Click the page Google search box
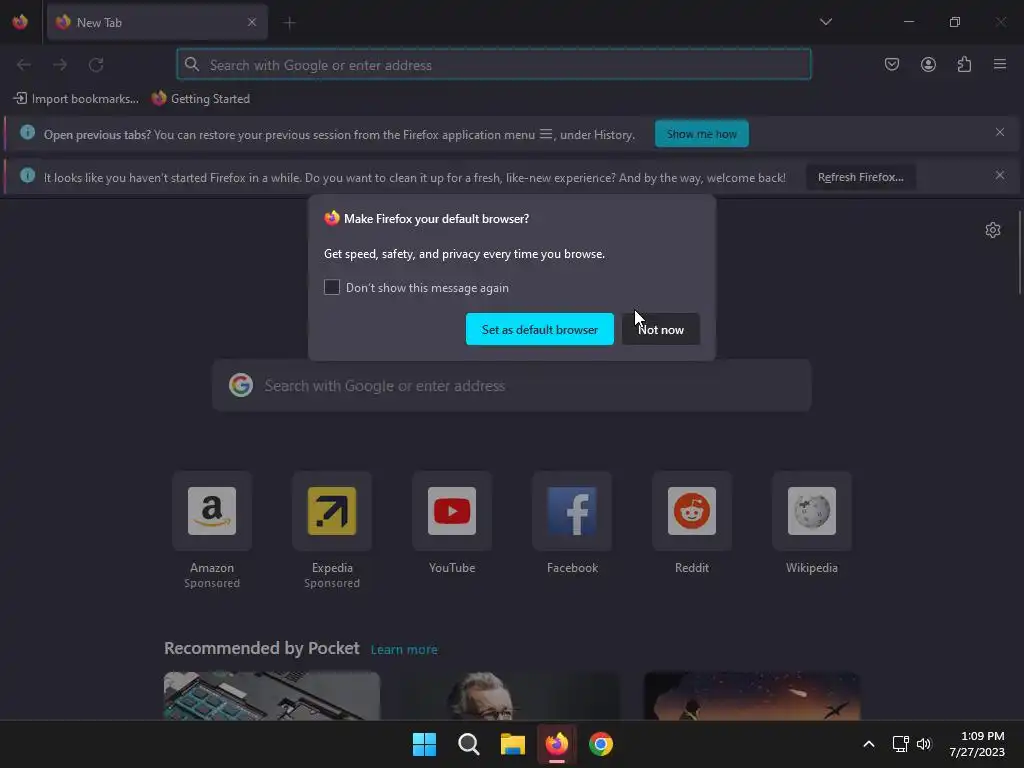Viewport: 1024px width, 768px height. [511, 385]
